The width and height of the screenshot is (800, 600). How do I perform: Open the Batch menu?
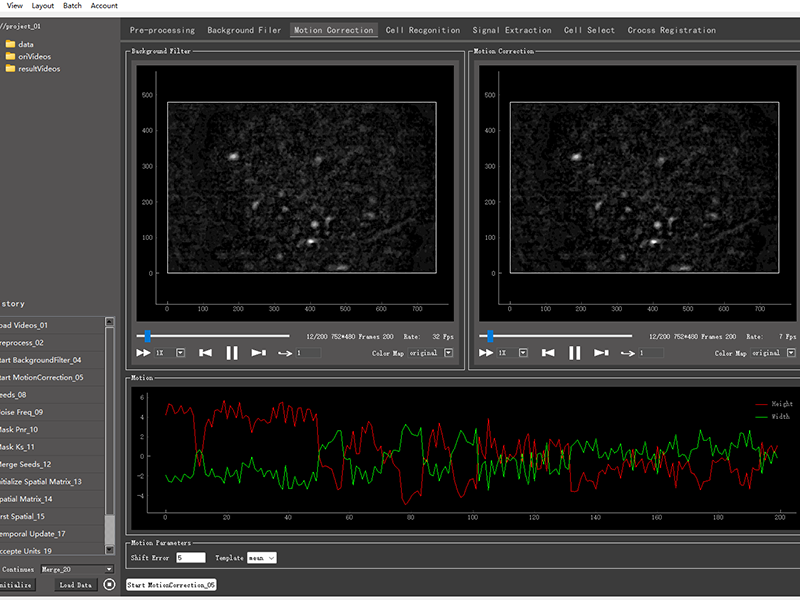pyautogui.click(x=72, y=6)
